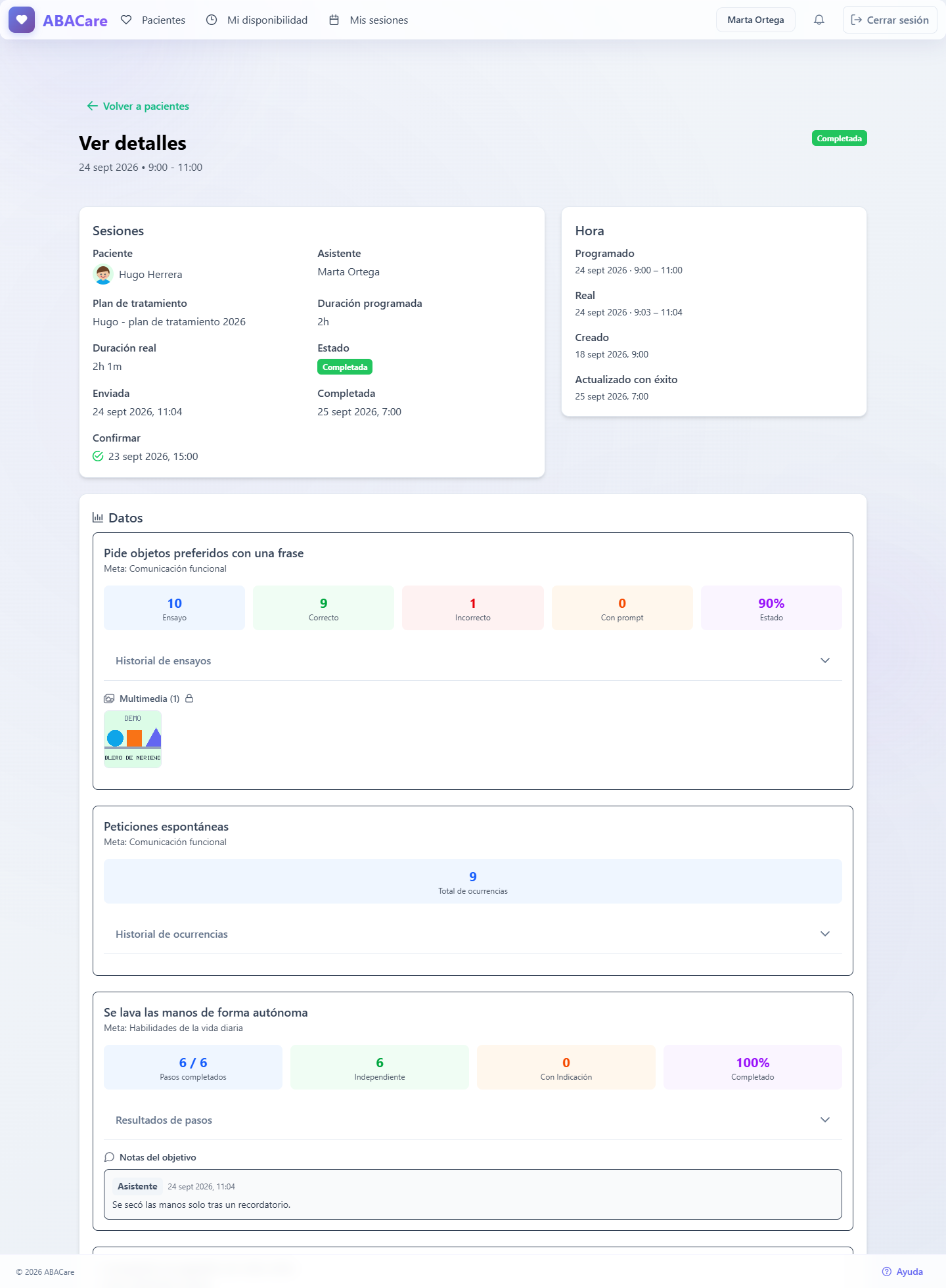Open Marta Ortega user profile button

pos(755,20)
